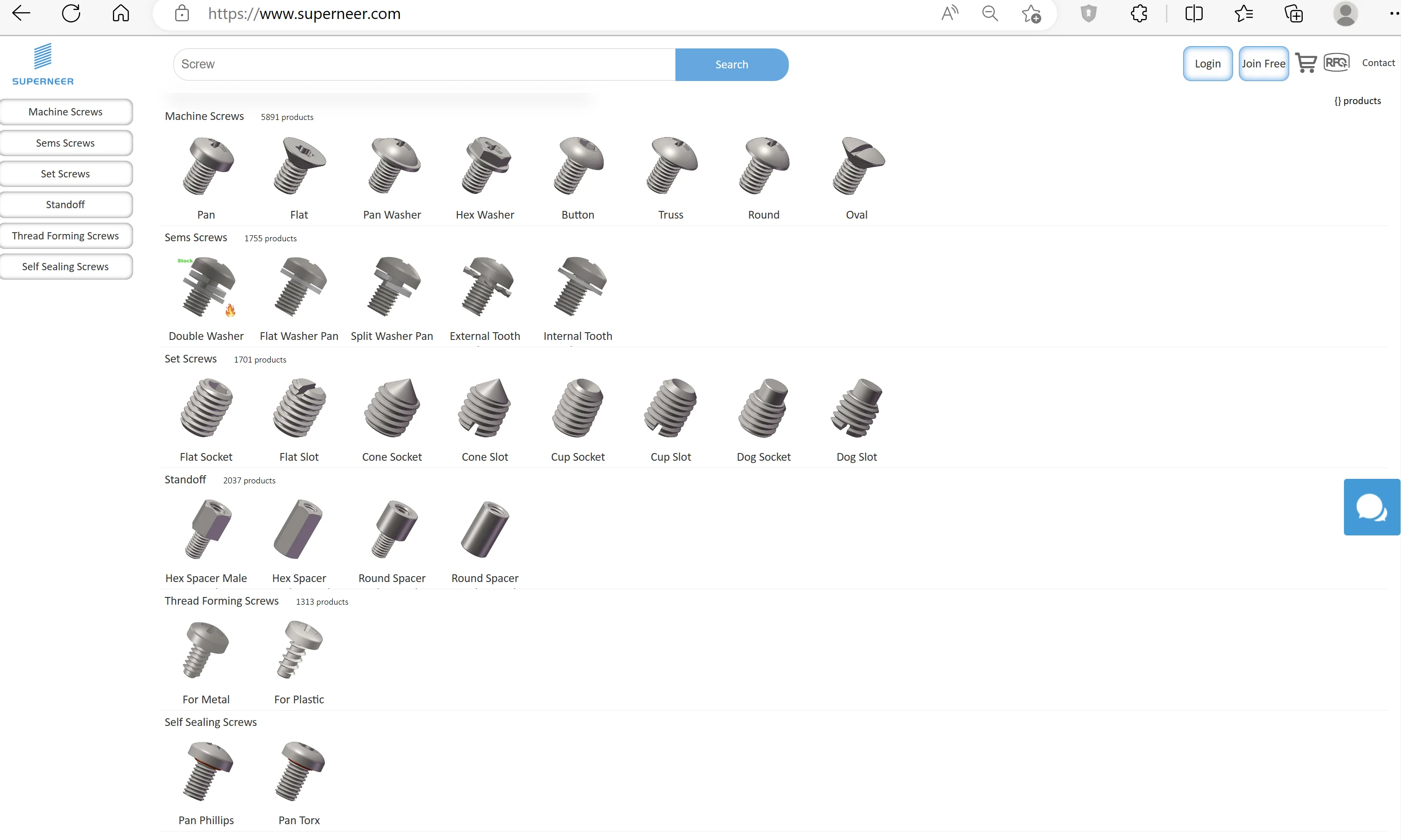Open the Contact link
Image resolution: width=1401 pixels, height=840 pixels.
coord(1378,63)
